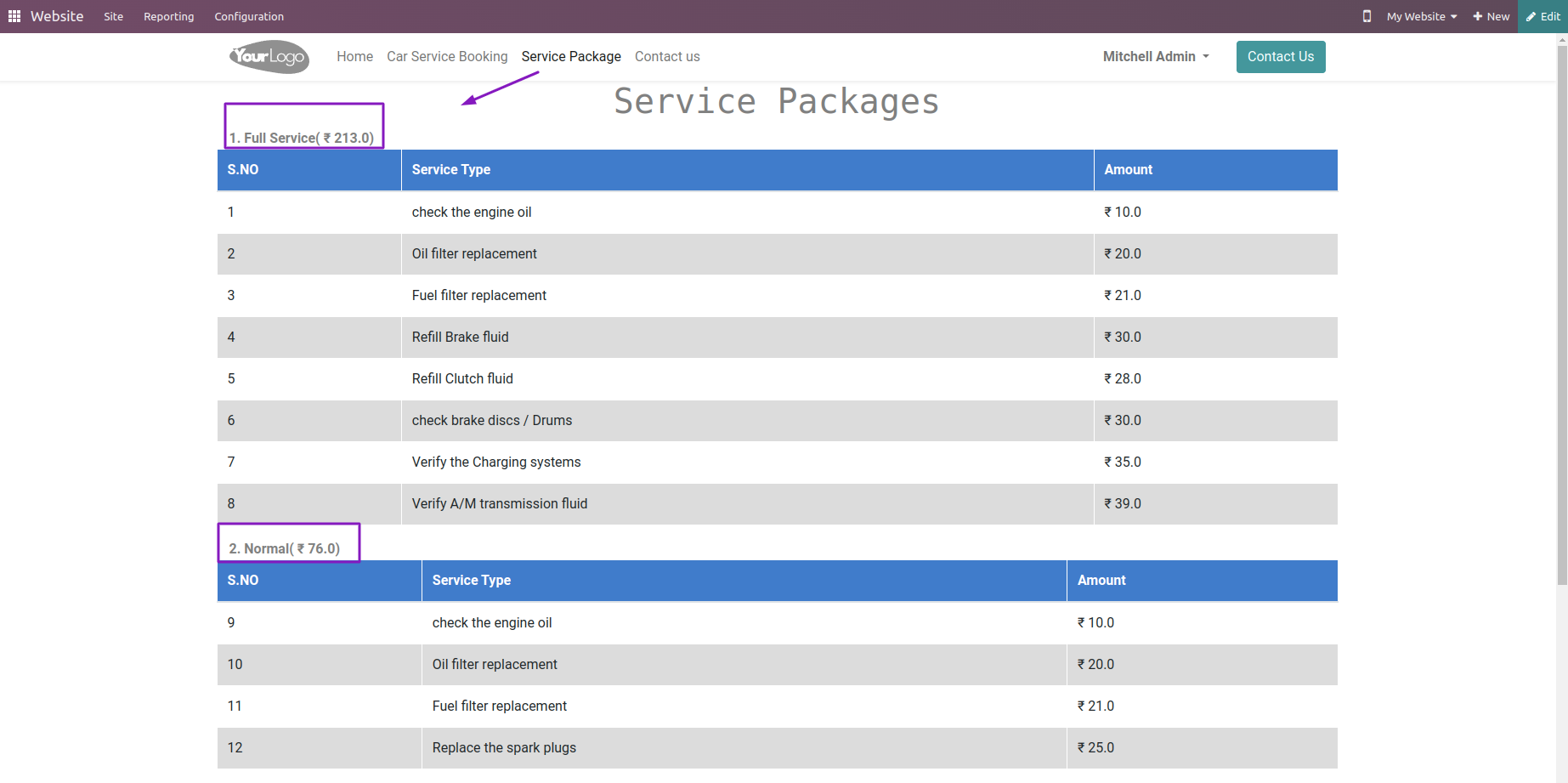Open Car Service Booking page
The height and width of the screenshot is (783, 1568).
point(447,57)
